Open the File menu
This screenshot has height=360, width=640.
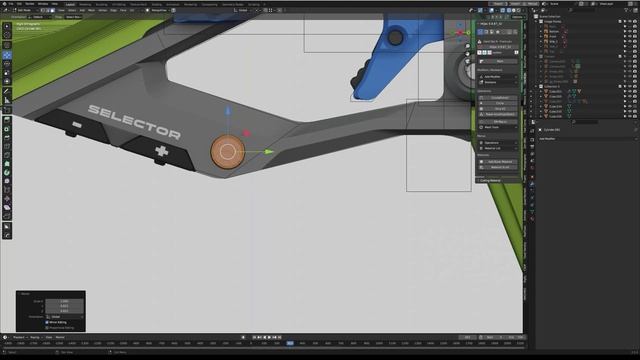click(11, 4)
